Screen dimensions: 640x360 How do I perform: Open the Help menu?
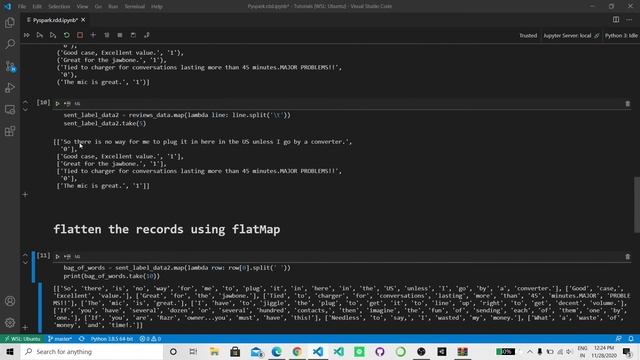click(157, 7)
